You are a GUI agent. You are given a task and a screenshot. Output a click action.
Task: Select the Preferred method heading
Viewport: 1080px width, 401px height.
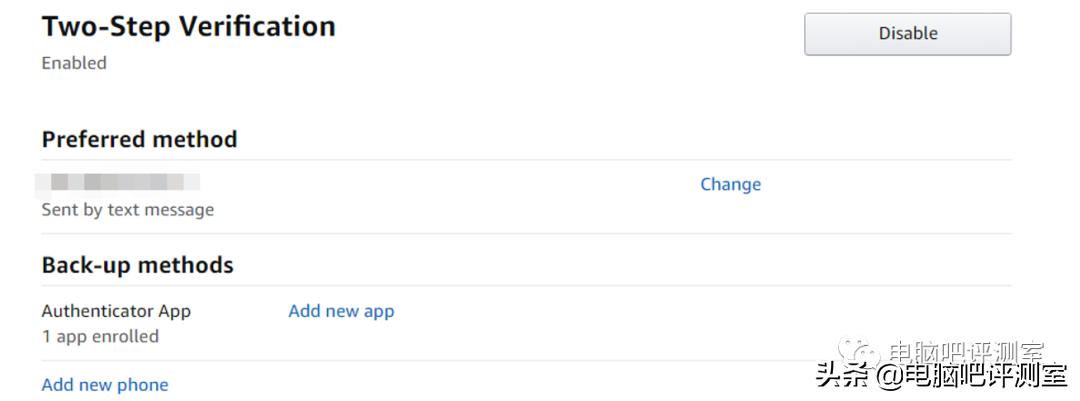tap(139, 139)
